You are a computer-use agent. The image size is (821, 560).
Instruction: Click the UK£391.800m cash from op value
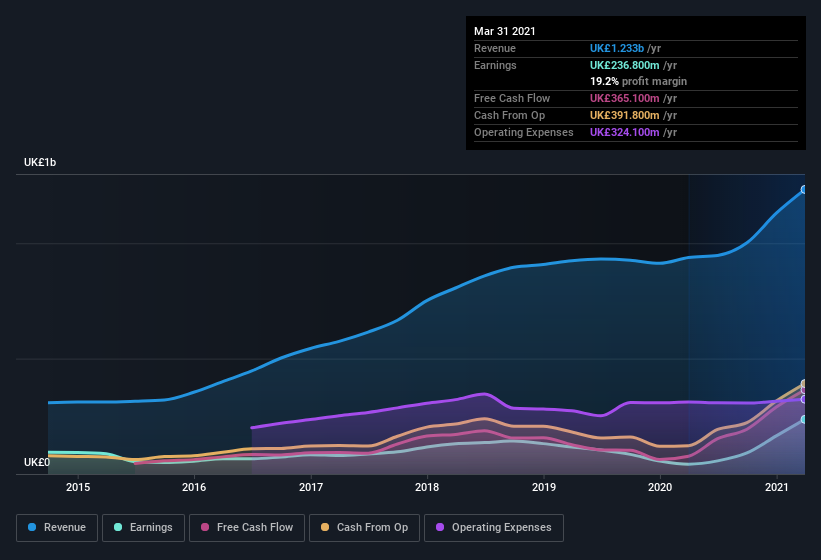(625, 115)
